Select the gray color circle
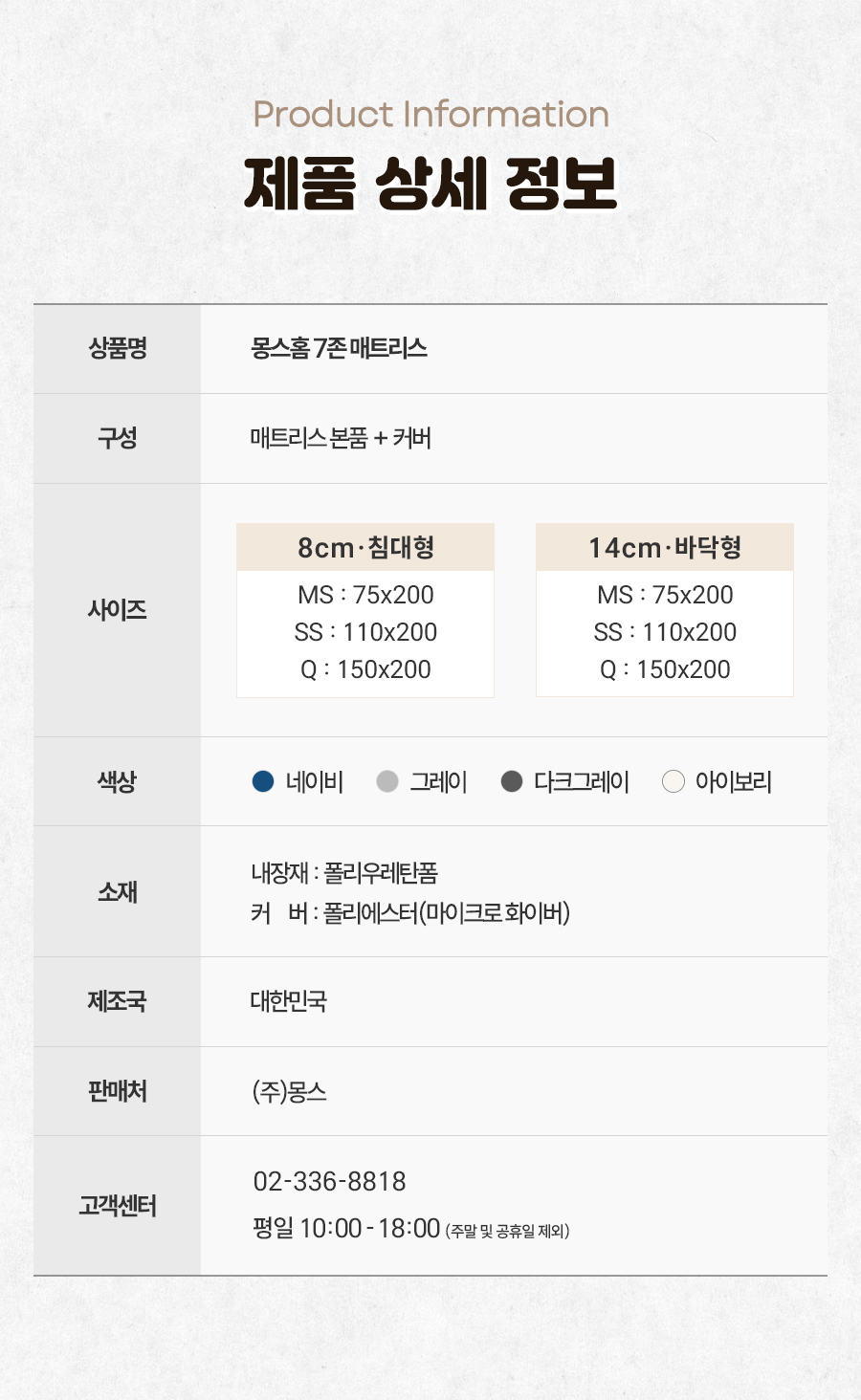Image resolution: width=861 pixels, height=1400 pixels. coord(387,781)
